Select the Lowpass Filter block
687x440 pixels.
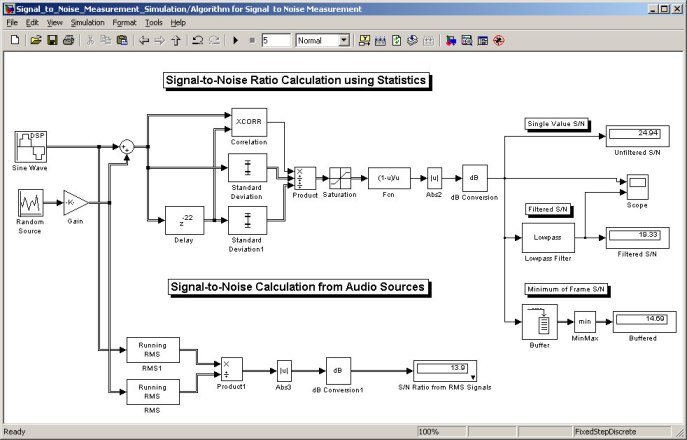point(548,238)
